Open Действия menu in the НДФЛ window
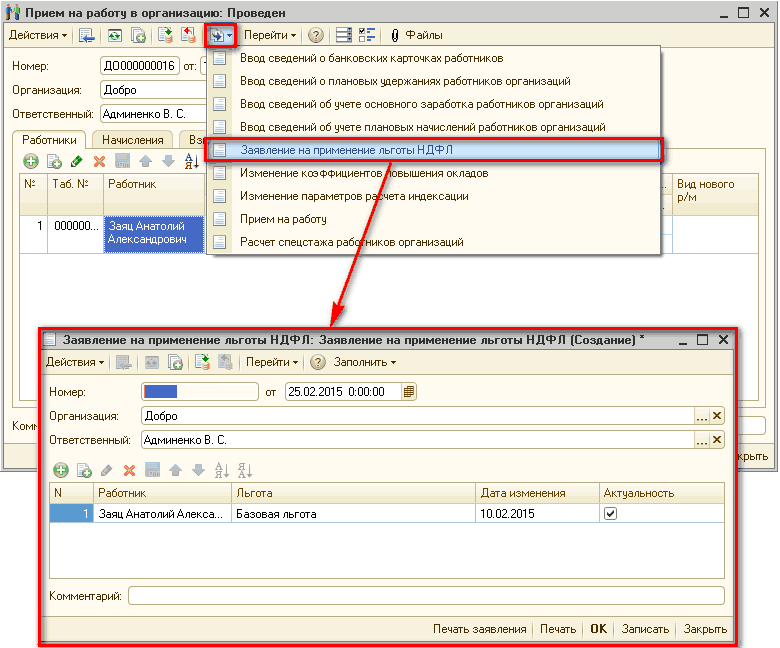Image resolution: width=780 pixels, height=648 pixels. pos(76,362)
